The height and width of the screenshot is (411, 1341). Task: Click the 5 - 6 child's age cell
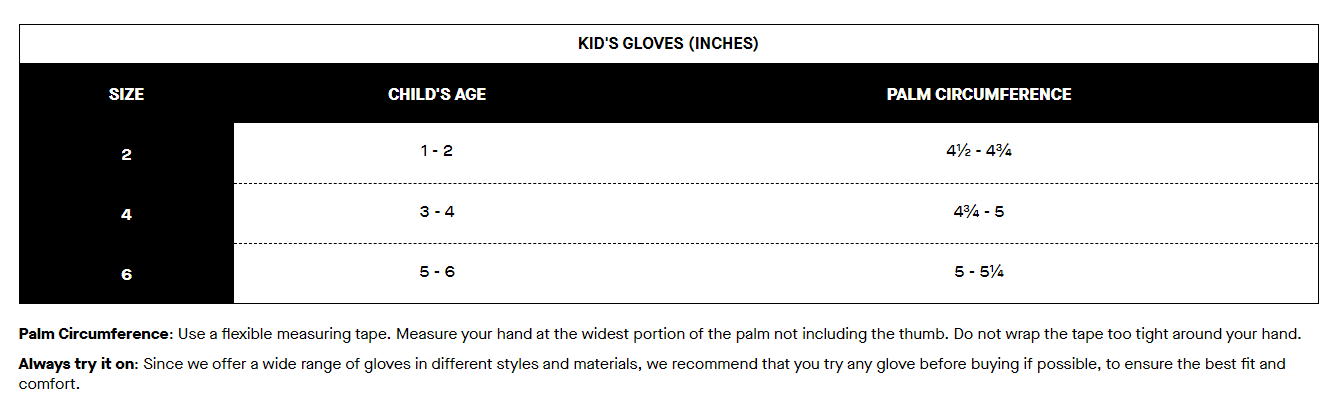point(437,271)
